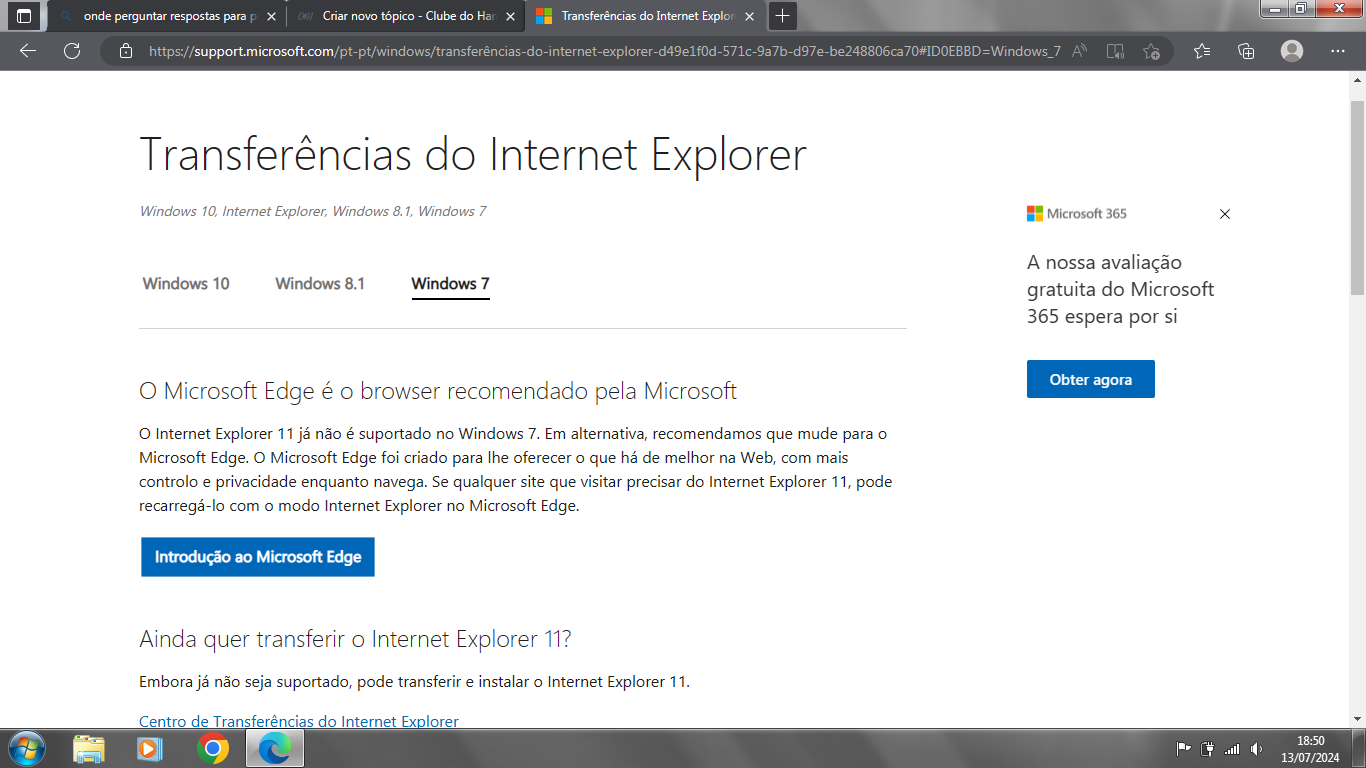The width and height of the screenshot is (1366, 768).
Task: Close the 'Transferências do Internet Explorer' tab
Action: [x=749, y=16]
